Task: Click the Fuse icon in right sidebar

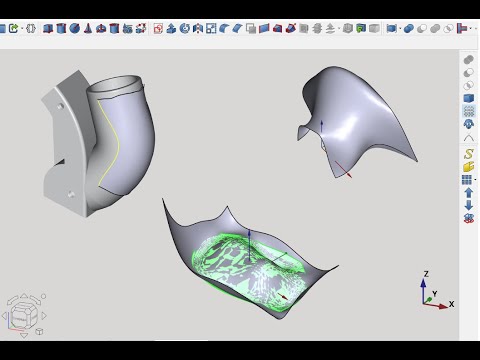Action: [x=469, y=59]
